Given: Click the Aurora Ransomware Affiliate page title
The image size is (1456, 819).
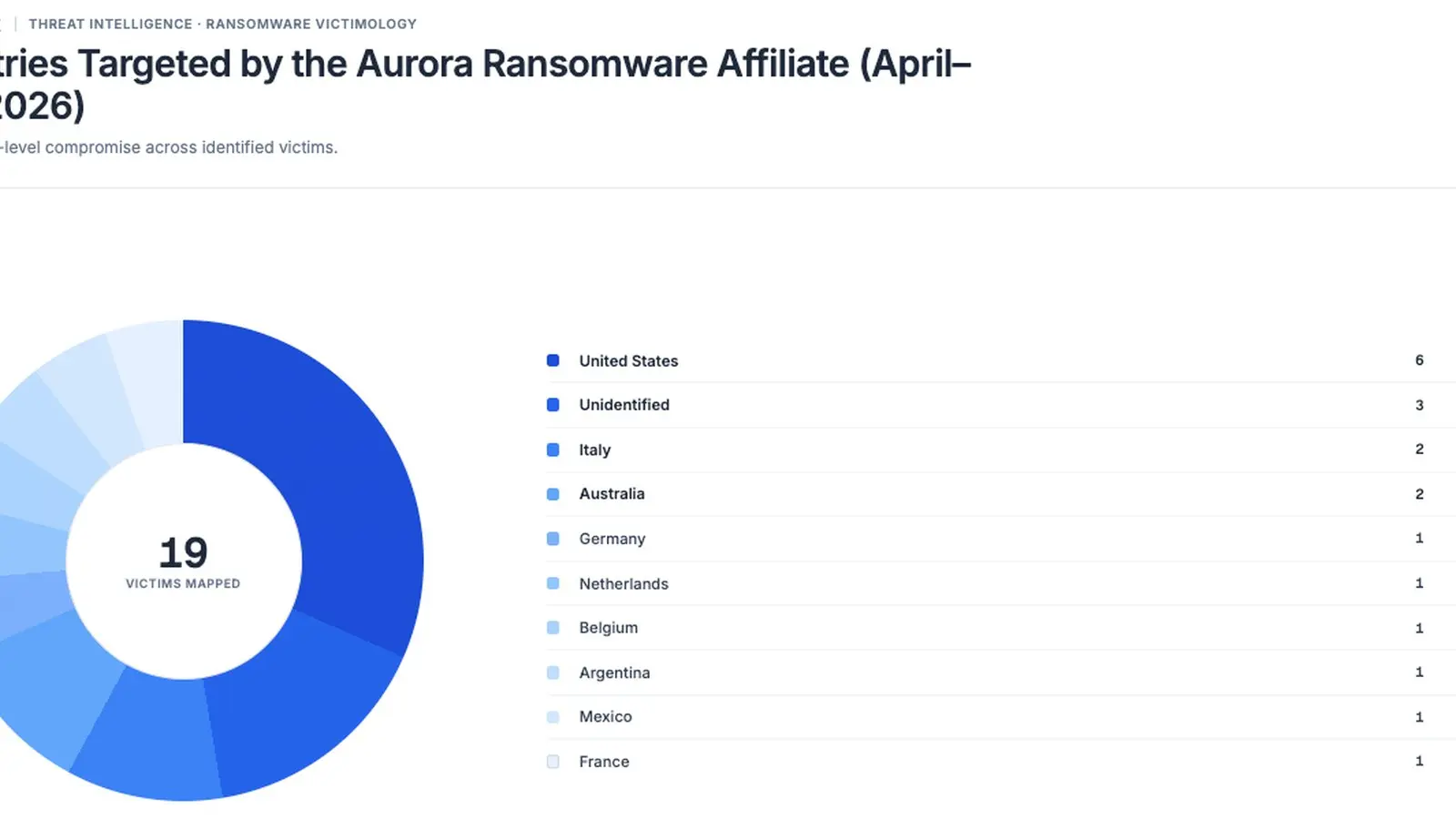Looking at the screenshot, I should [485, 85].
